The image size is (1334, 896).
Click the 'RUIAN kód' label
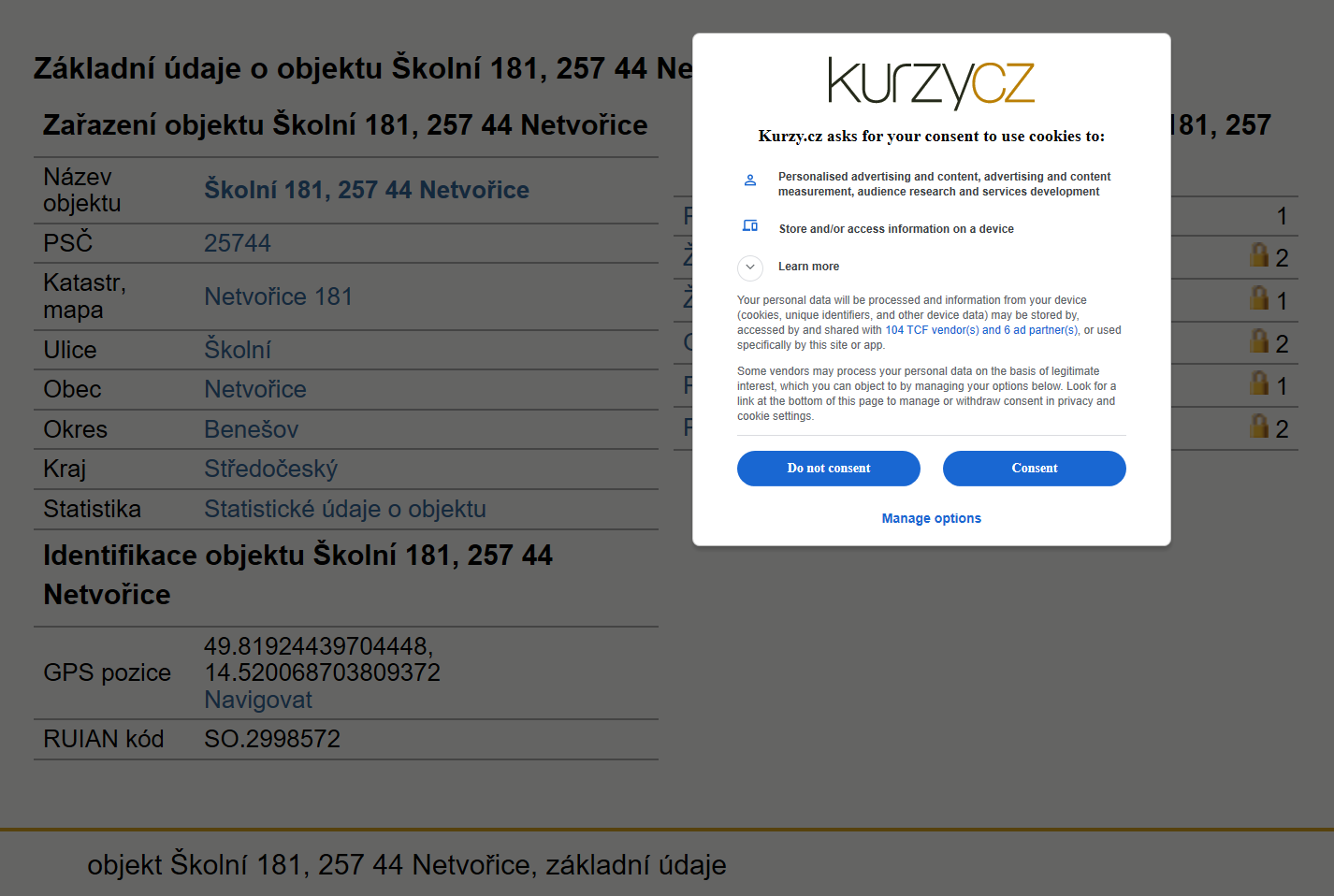(x=104, y=739)
